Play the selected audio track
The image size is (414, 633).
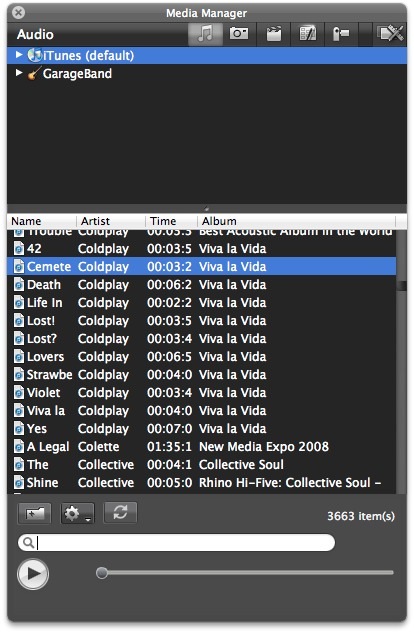click(x=33, y=574)
